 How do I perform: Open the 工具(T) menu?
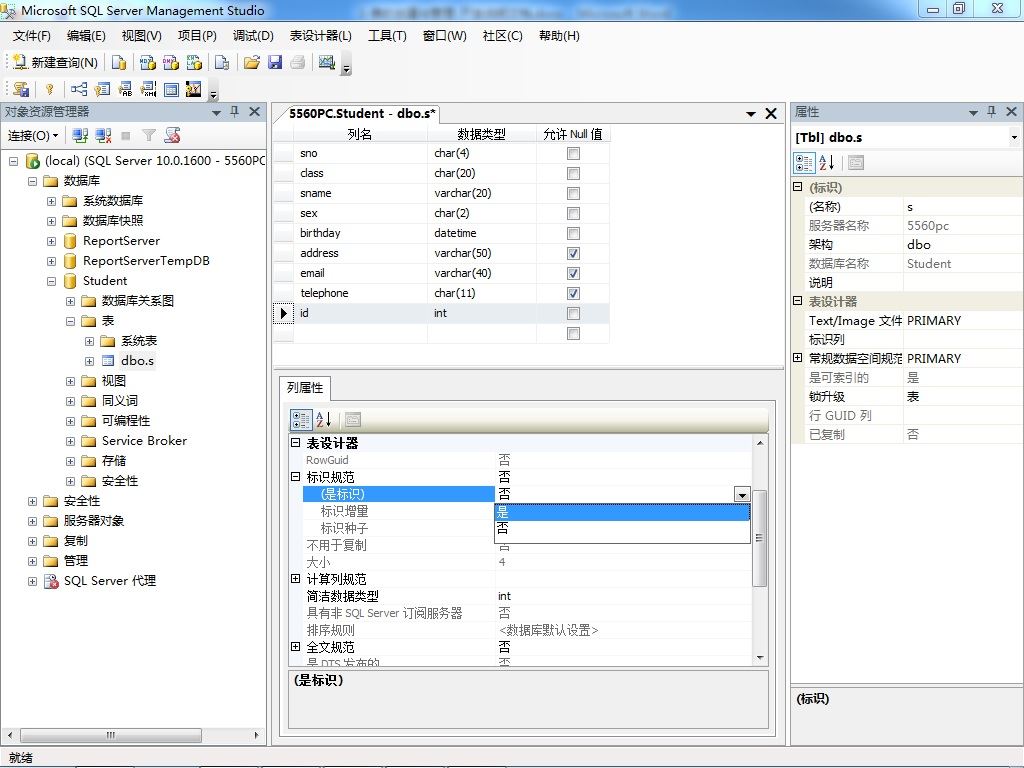click(387, 36)
